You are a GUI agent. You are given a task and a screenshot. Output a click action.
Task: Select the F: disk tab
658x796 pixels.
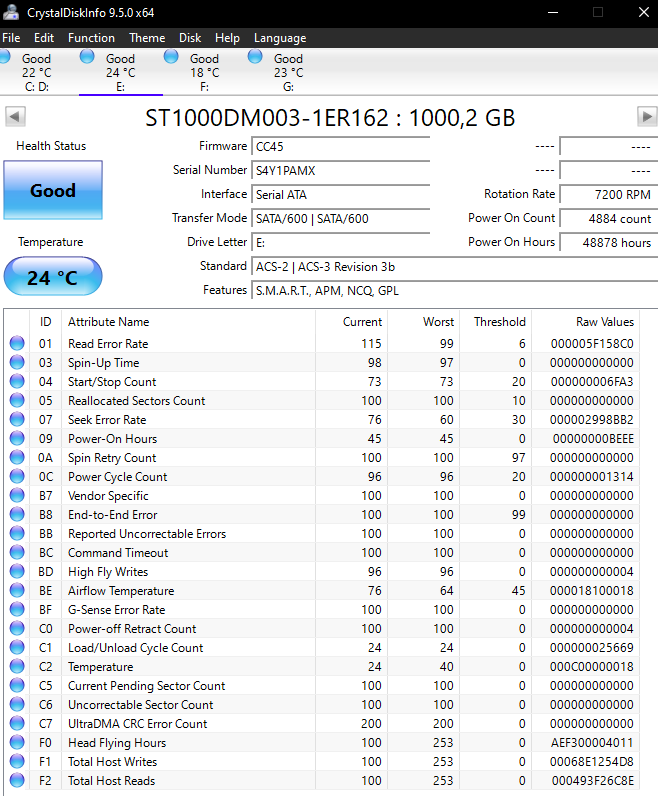(205, 72)
